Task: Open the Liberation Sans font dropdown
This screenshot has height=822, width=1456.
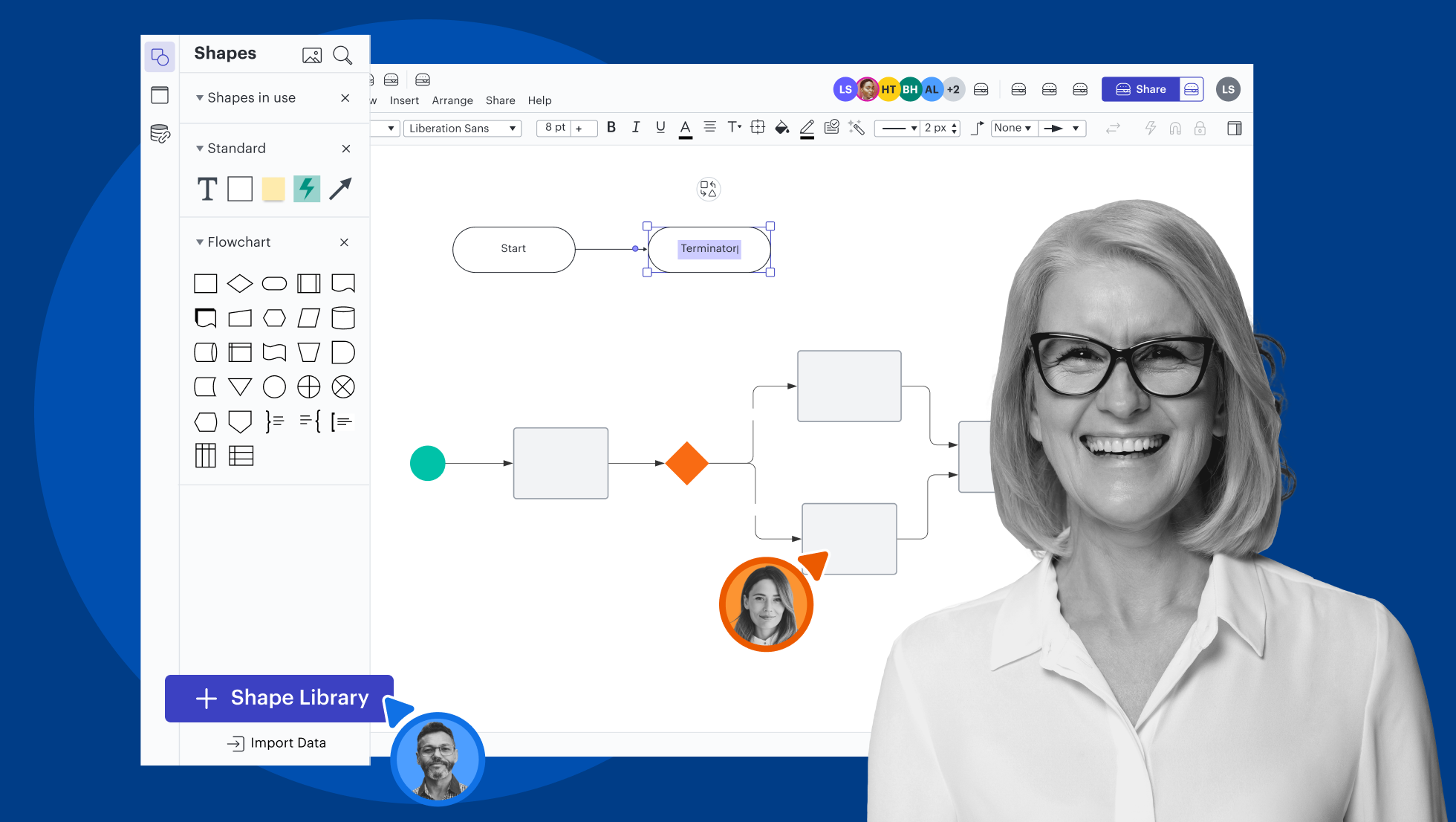Action: pyautogui.click(x=462, y=128)
